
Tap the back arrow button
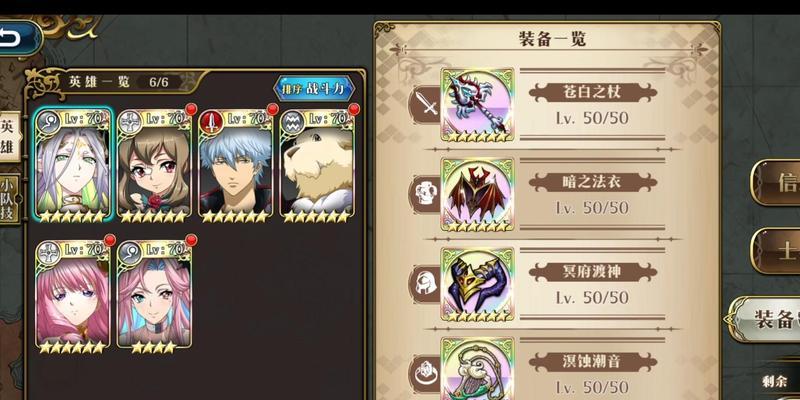click(x=18, y=38)
